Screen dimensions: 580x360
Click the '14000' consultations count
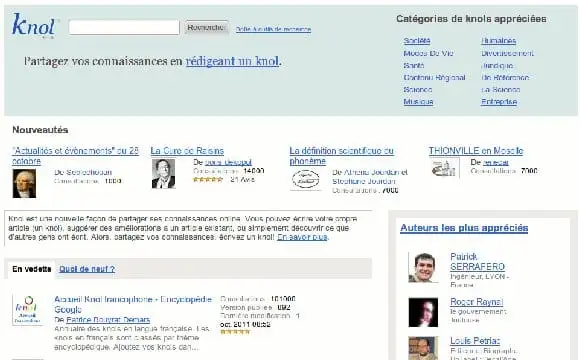[253, 171]
